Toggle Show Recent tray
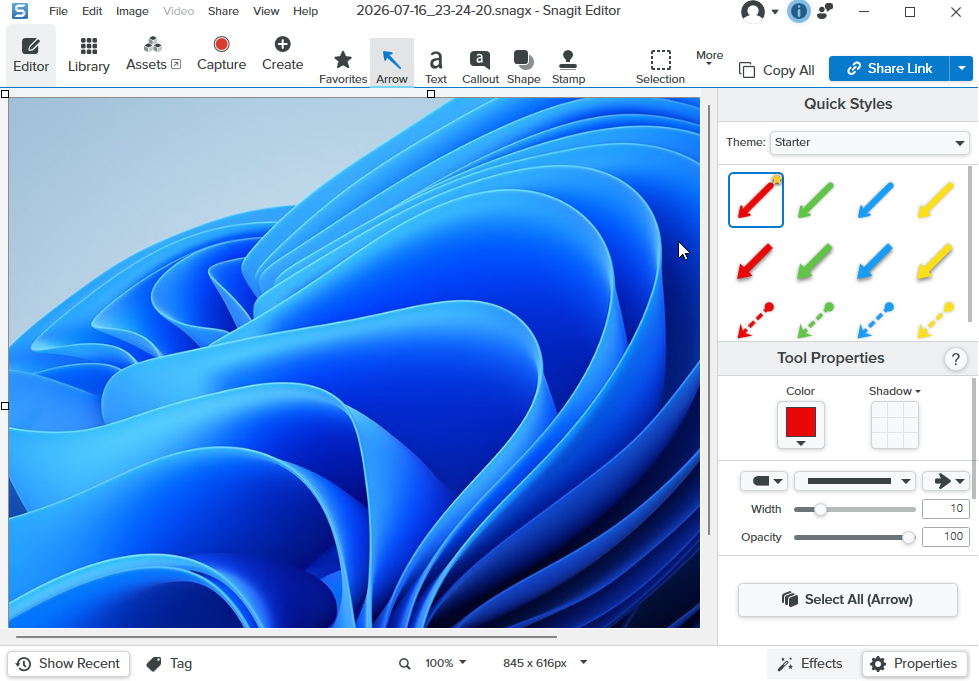The width and height of the screenshot is (979, 681). click(x=68, y=664)
